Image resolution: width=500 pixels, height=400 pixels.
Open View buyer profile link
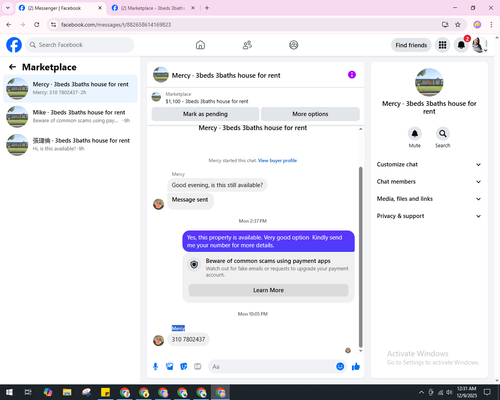[x=277, y=160]
